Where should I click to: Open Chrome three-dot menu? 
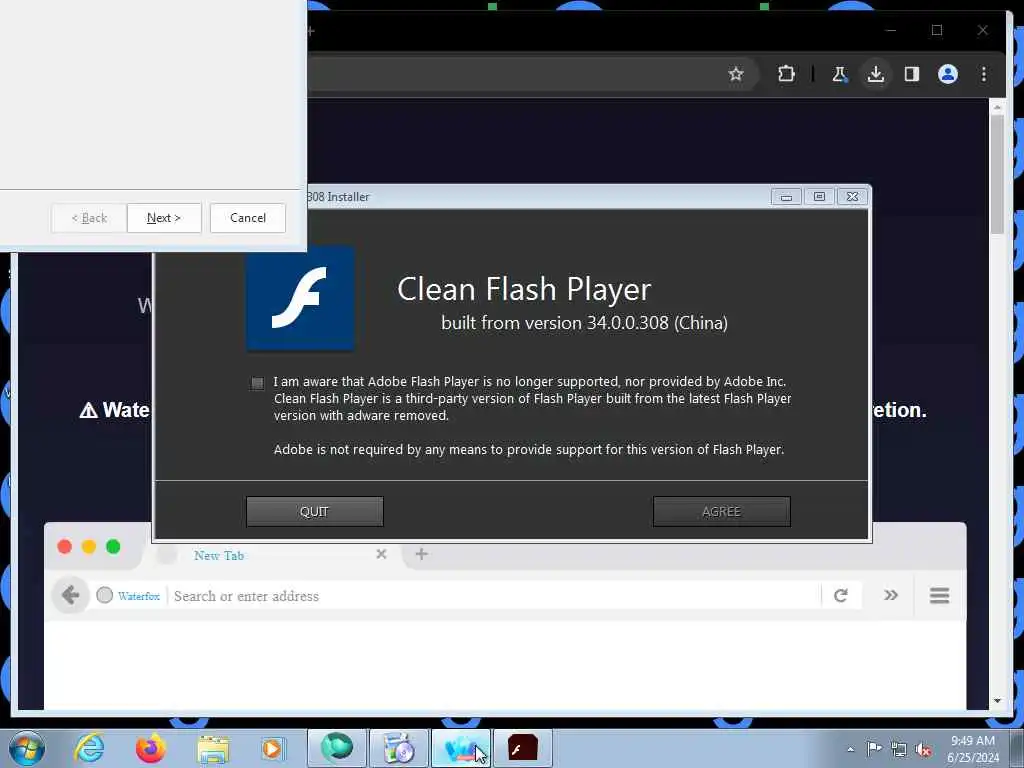click(984, 74)
